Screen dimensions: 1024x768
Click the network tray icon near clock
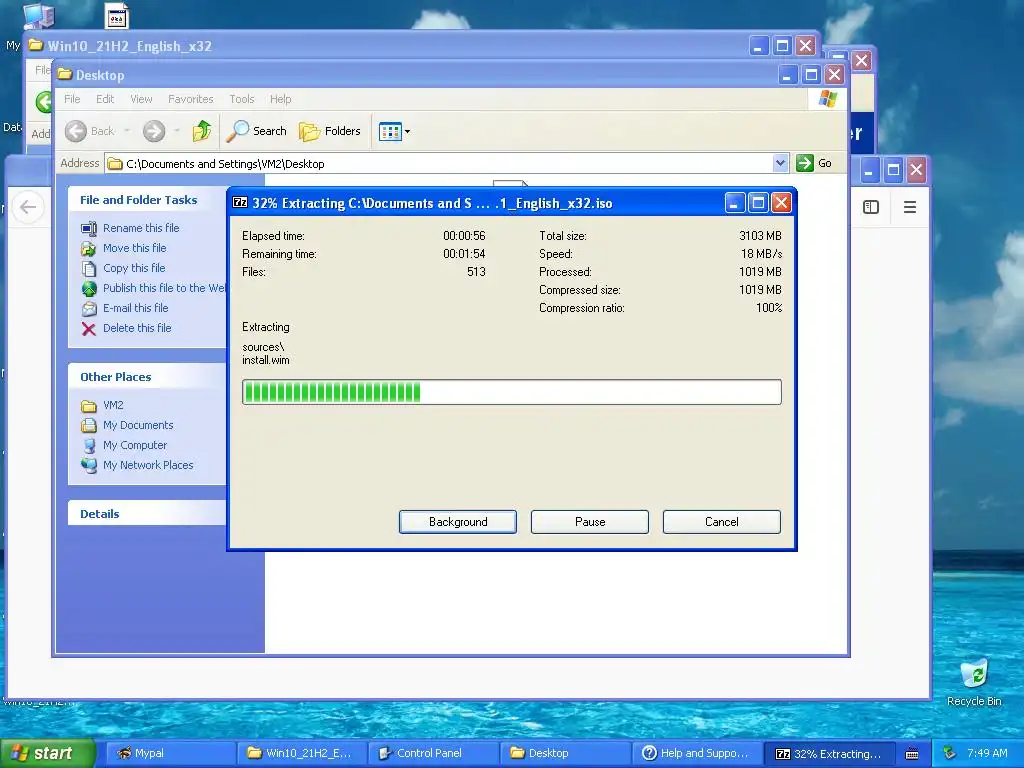coord(950,753)
